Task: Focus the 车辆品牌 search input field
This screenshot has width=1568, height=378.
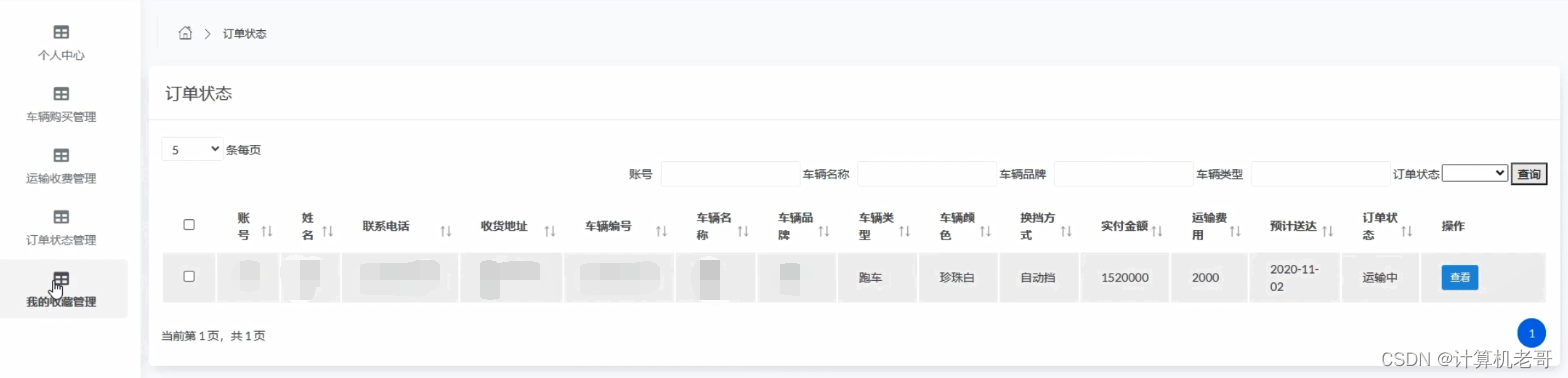Action: pos(1123,174)
